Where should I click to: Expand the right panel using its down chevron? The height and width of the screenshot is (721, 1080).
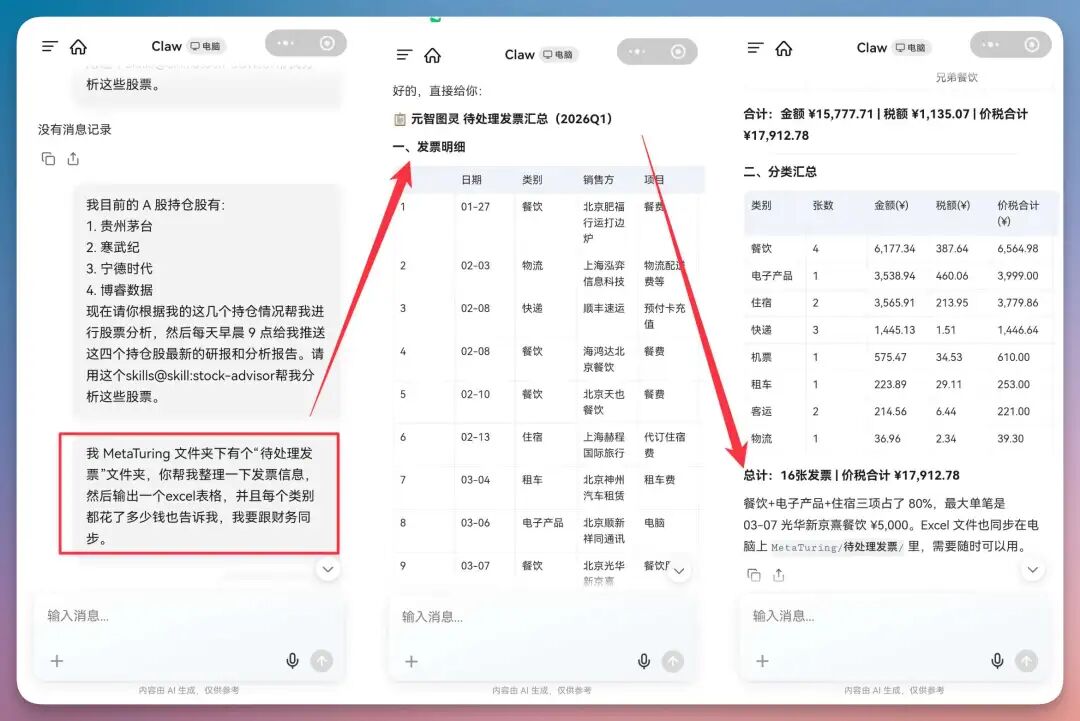tap(1032, 569)
